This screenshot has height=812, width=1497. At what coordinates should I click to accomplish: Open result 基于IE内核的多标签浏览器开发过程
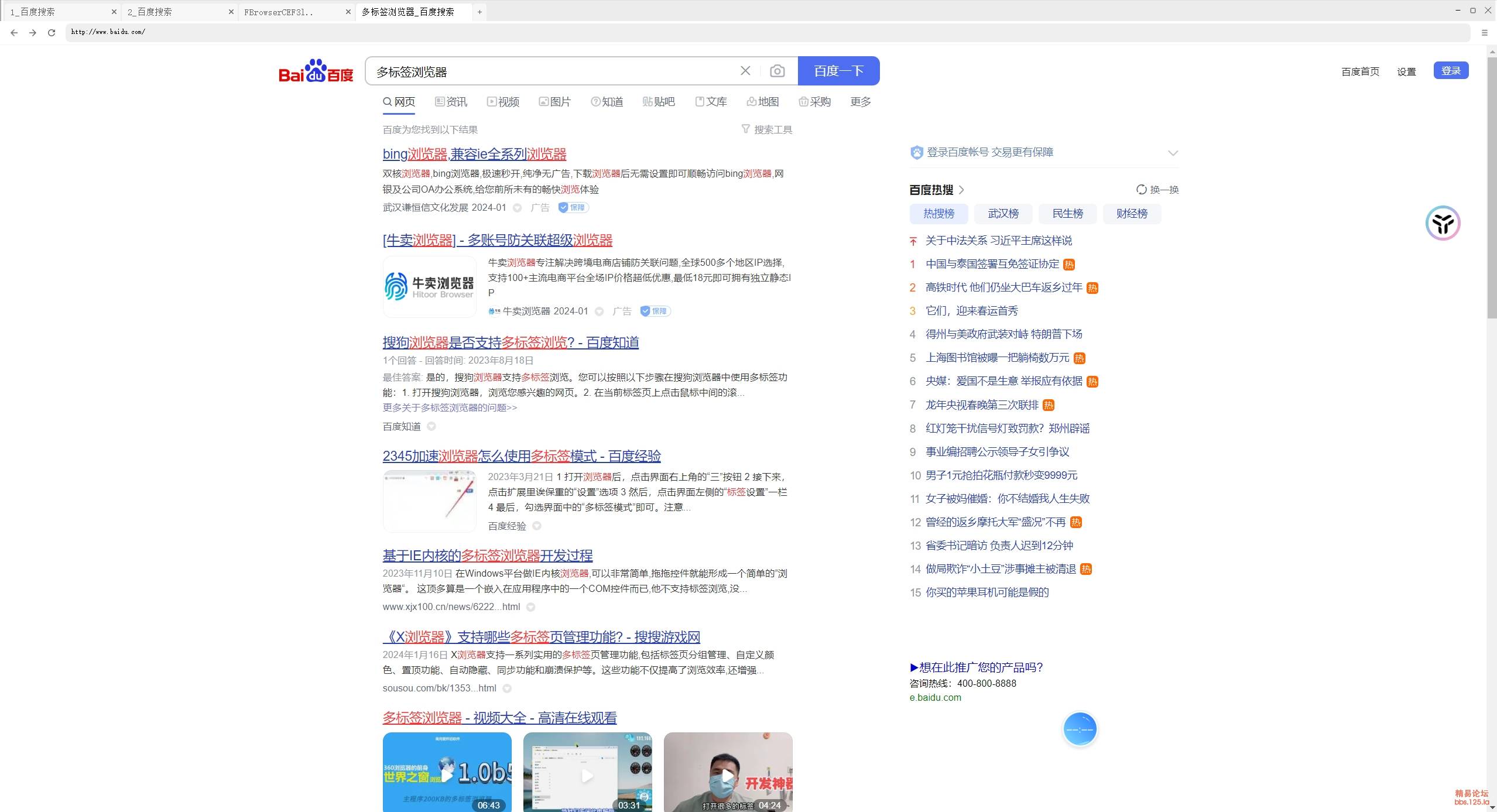pyautogui.click(x=488, y=555)
